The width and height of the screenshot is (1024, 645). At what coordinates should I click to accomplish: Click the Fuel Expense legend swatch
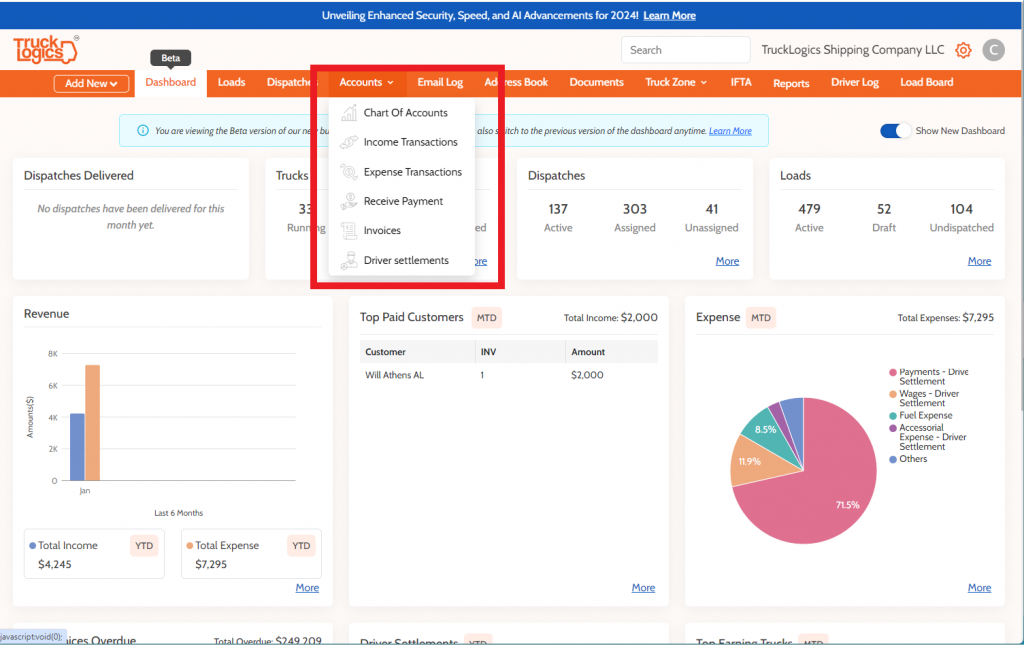pos(893,416)
